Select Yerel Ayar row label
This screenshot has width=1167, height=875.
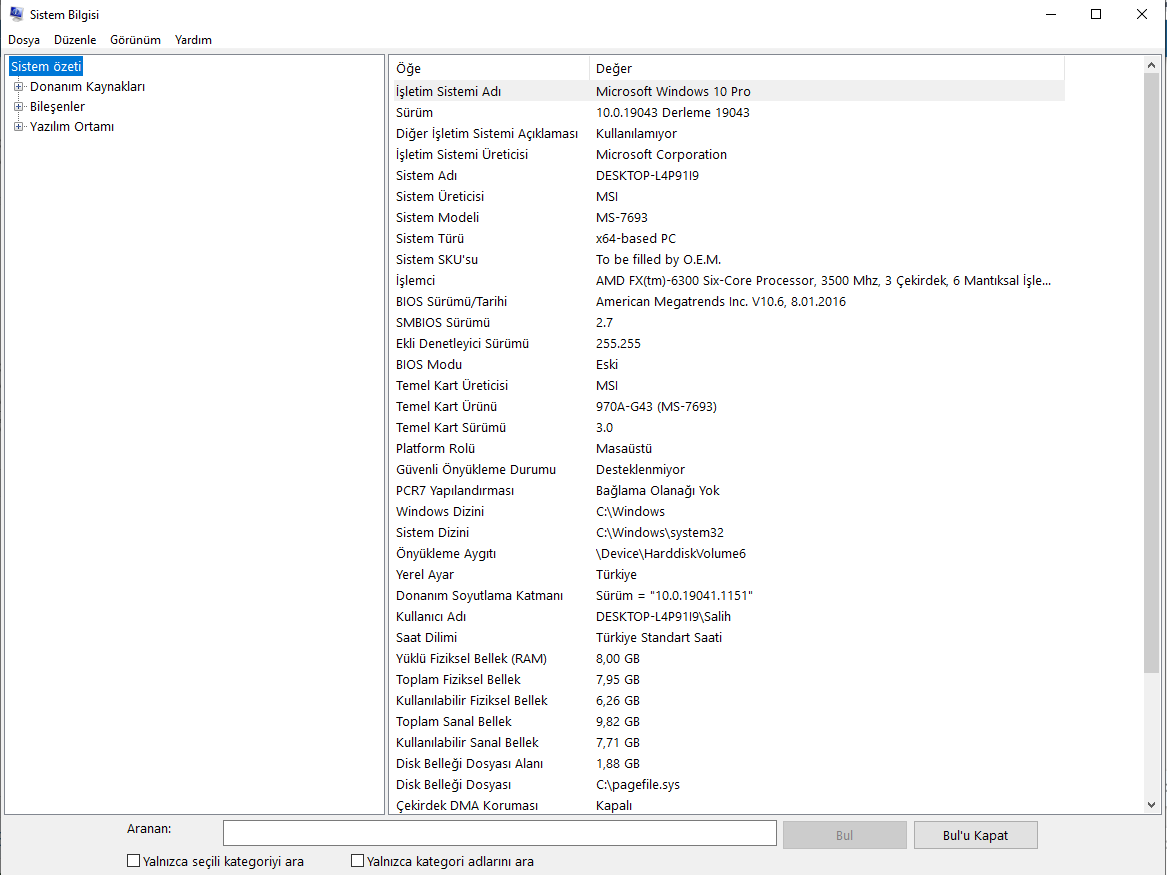(425, 574)
